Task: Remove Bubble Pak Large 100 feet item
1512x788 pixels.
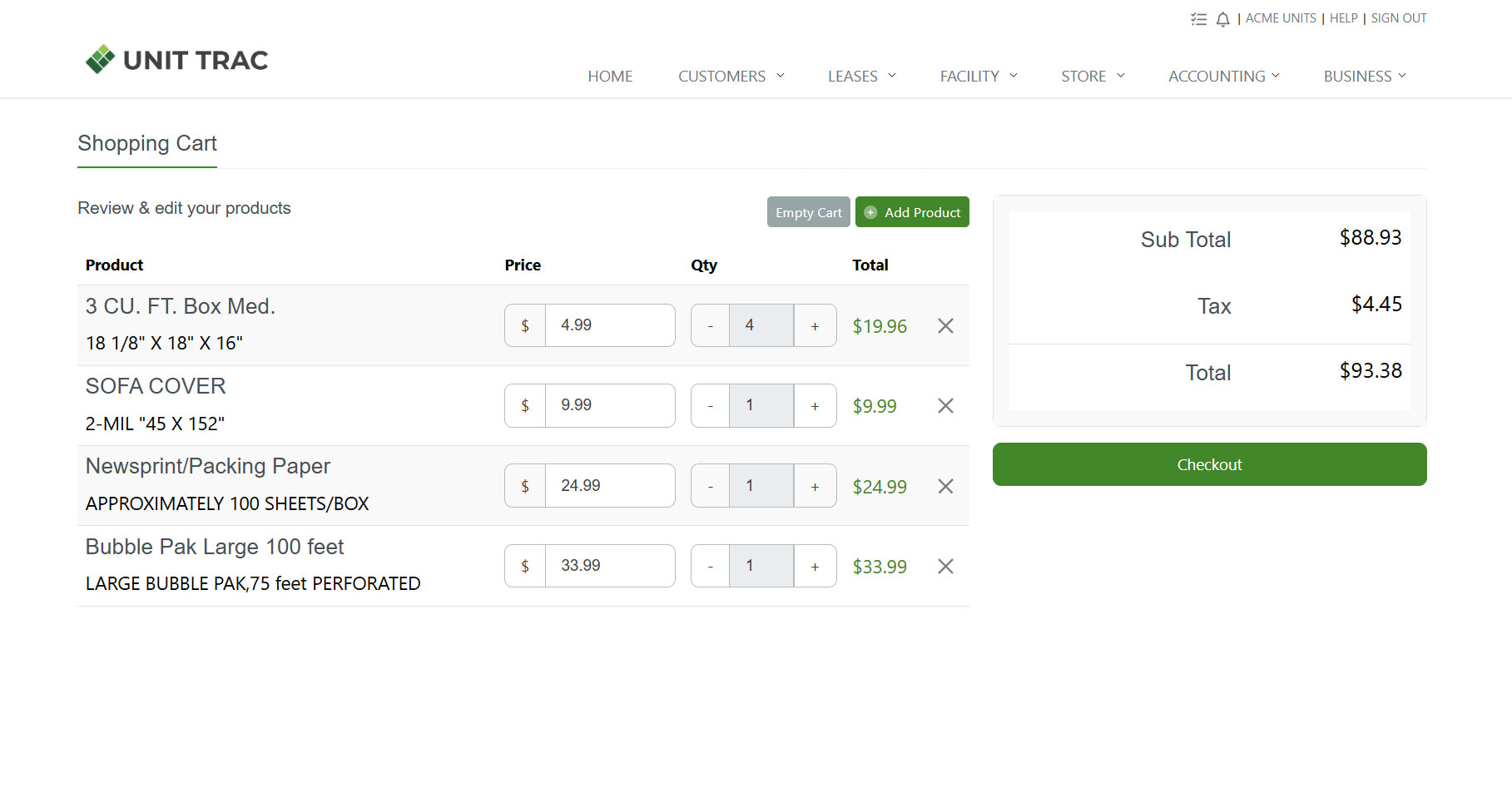Action: (x=945, y=567)
